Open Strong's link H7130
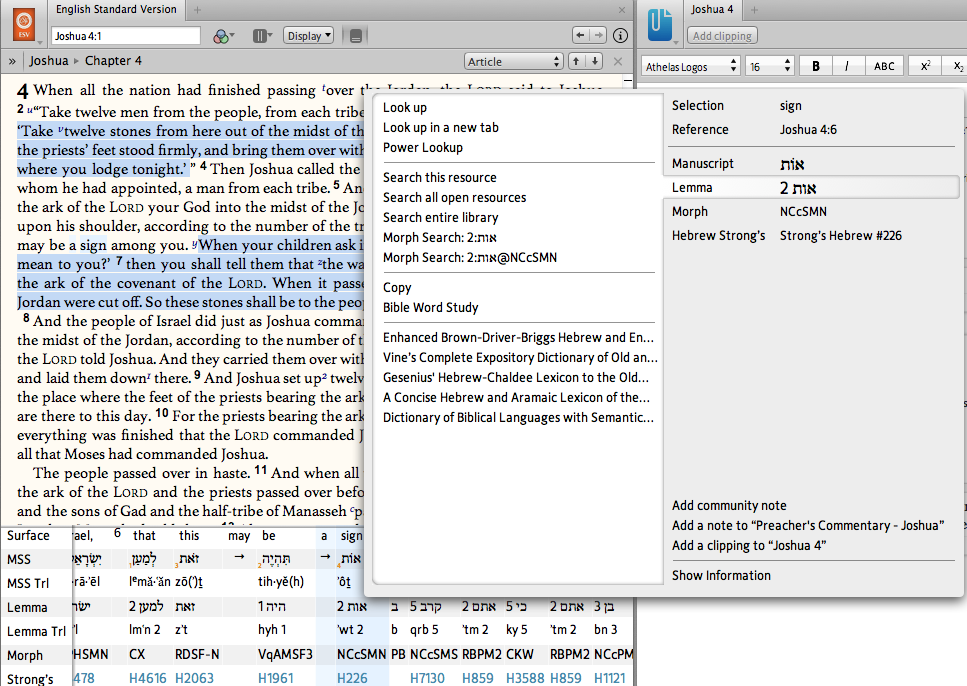 (427, 678)
